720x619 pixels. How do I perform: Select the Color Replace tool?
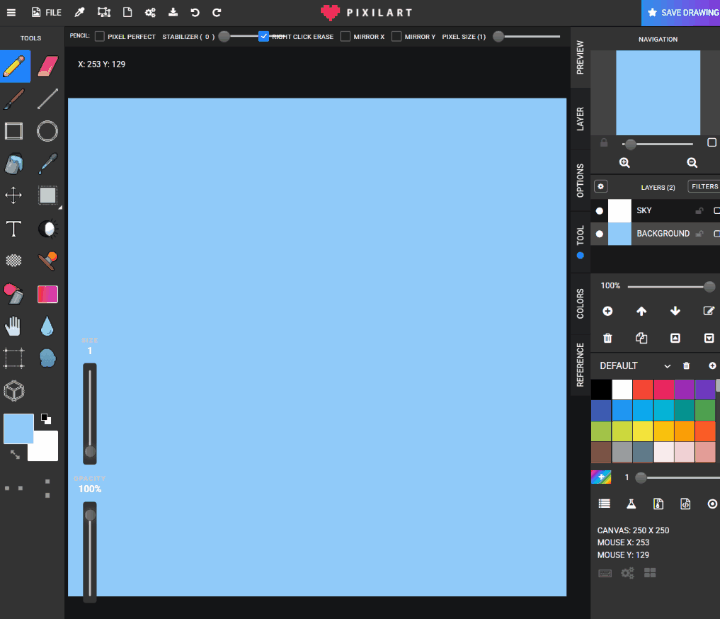coord(13,294)
